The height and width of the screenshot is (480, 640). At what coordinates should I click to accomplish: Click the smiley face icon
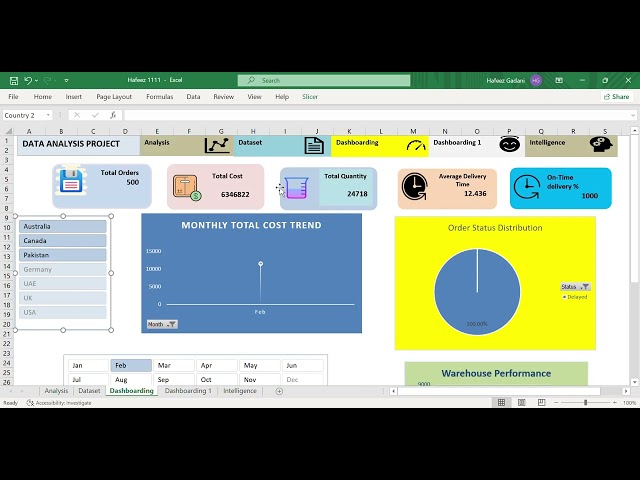click(510, 144)
